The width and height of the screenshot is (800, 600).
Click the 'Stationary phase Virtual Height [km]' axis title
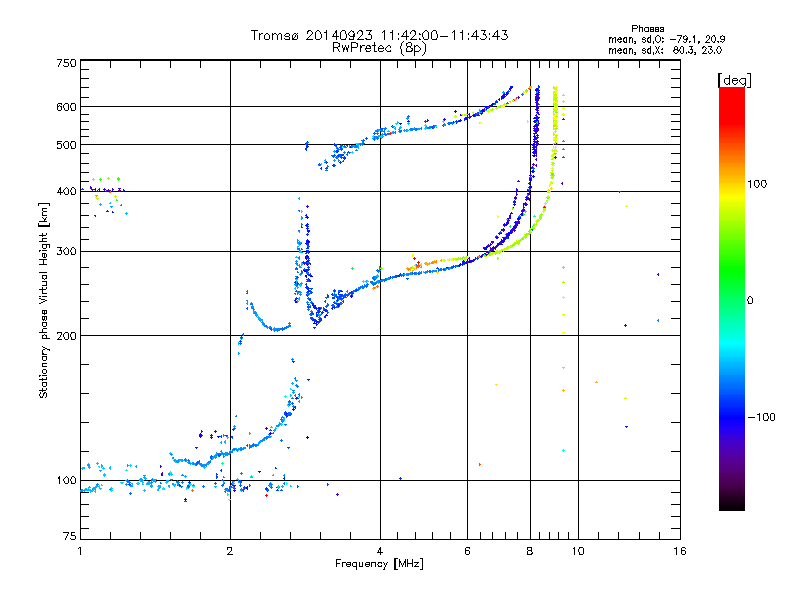(44, 300)
